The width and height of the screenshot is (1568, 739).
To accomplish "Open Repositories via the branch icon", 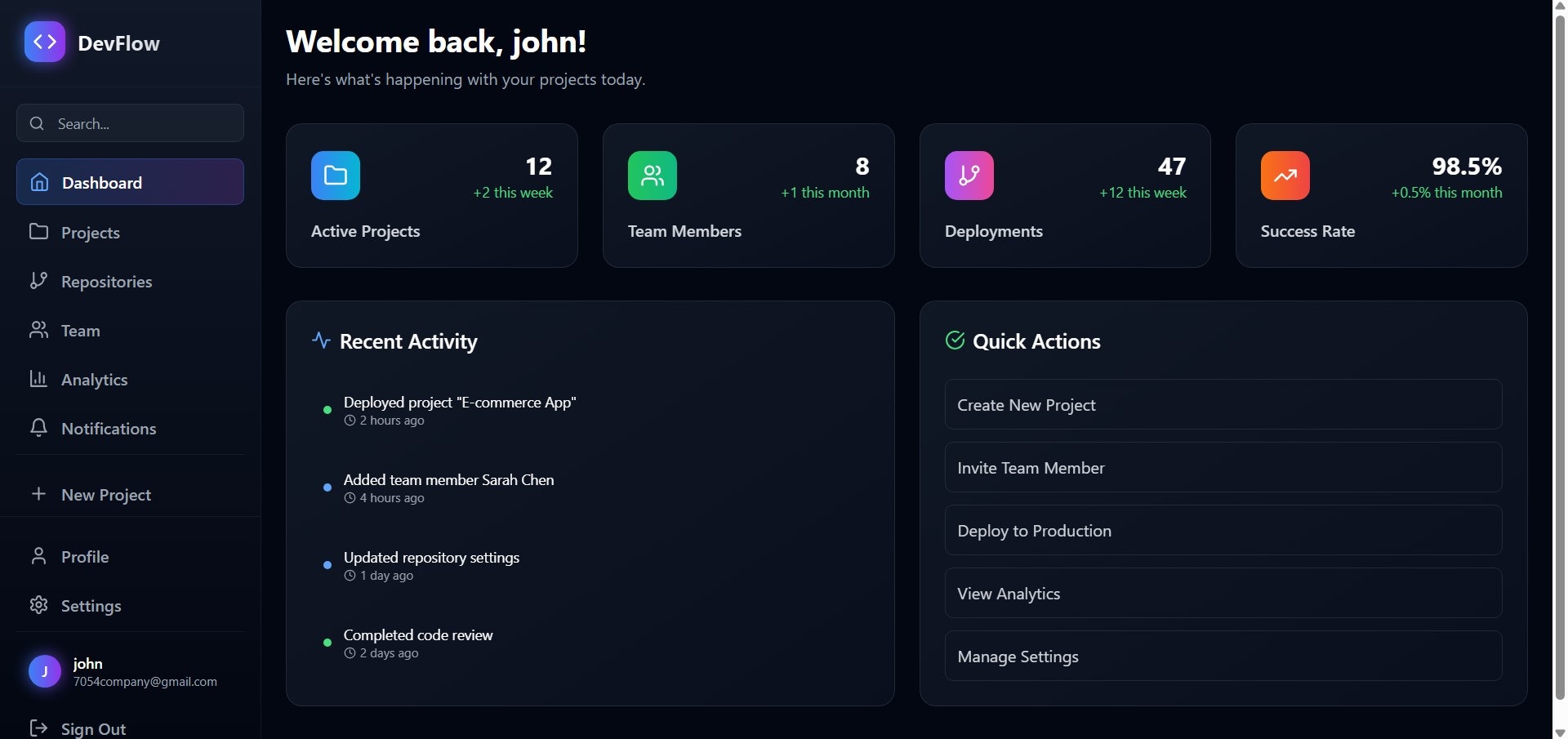I will tap(38, 281).
